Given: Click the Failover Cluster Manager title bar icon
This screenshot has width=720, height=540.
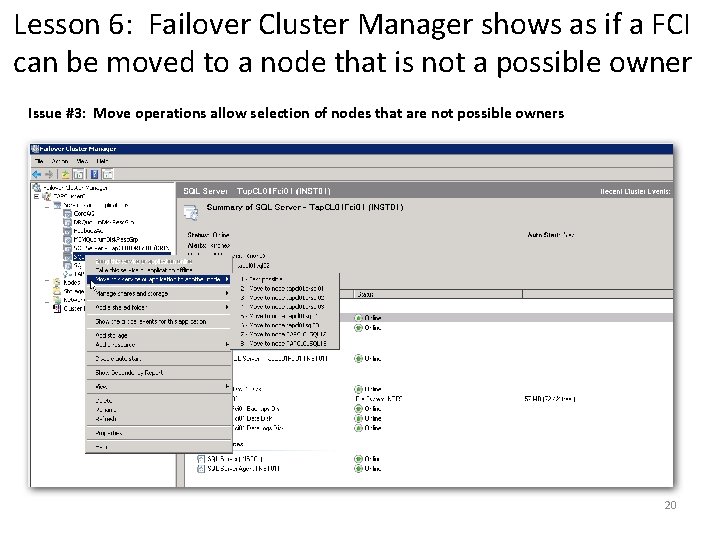Looking at the screenshot, I should click(35, 149).
